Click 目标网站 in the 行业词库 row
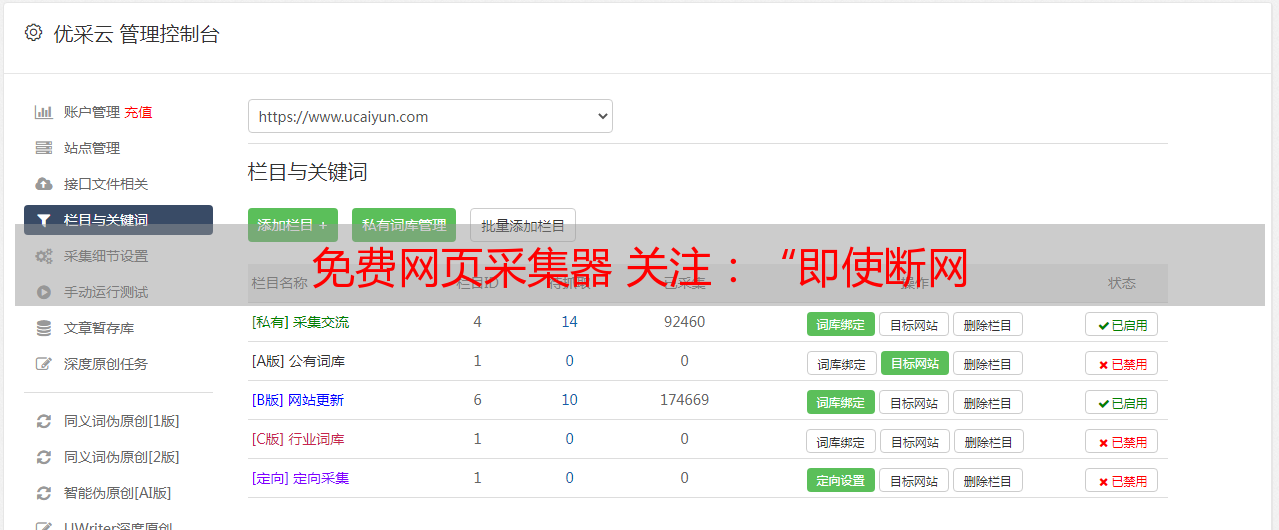Viewport: 1279px width, 530px height. [x=914, y=441]
